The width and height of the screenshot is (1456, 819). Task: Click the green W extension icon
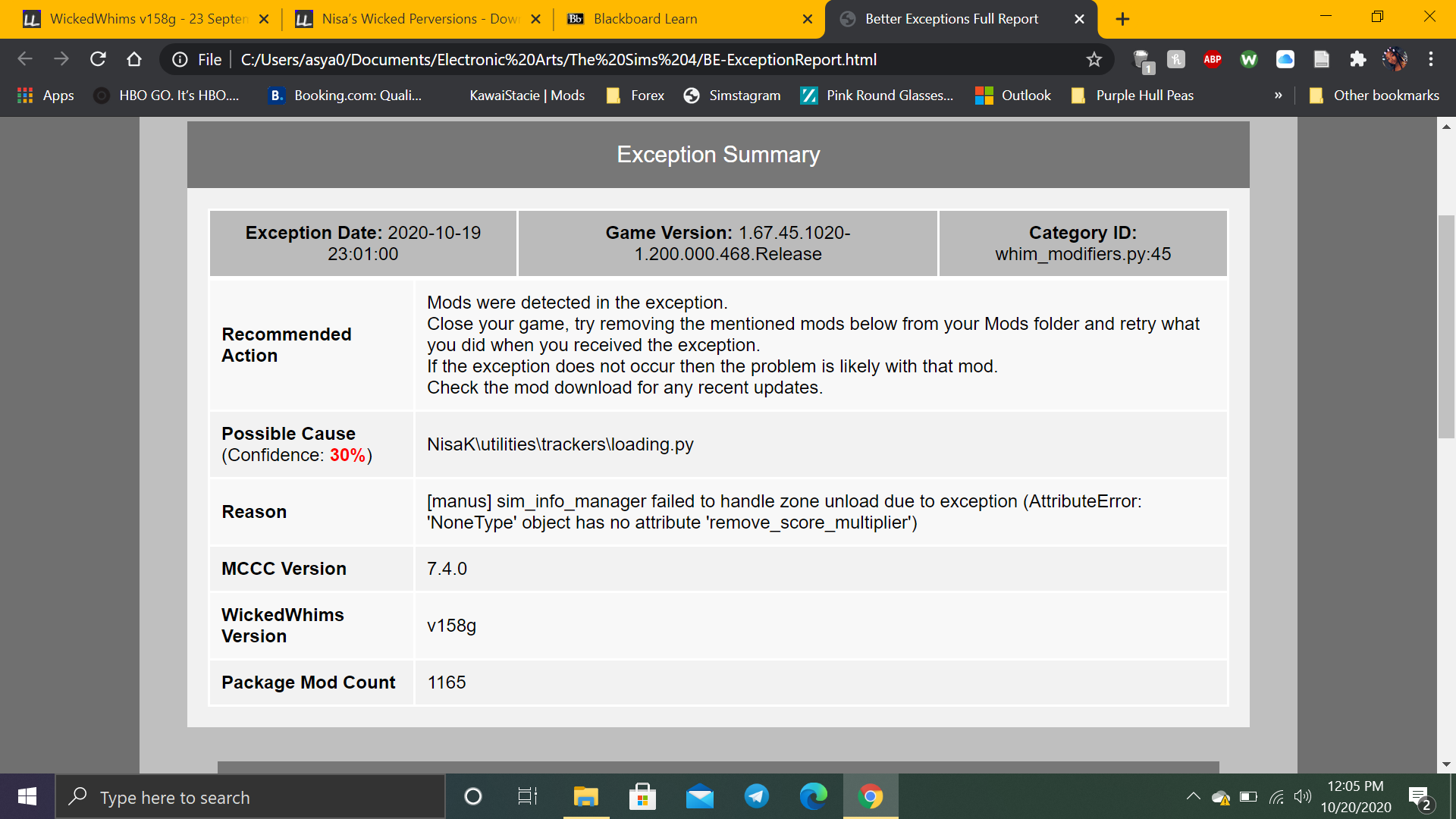pyautogui.click(x=1249, y=59)
